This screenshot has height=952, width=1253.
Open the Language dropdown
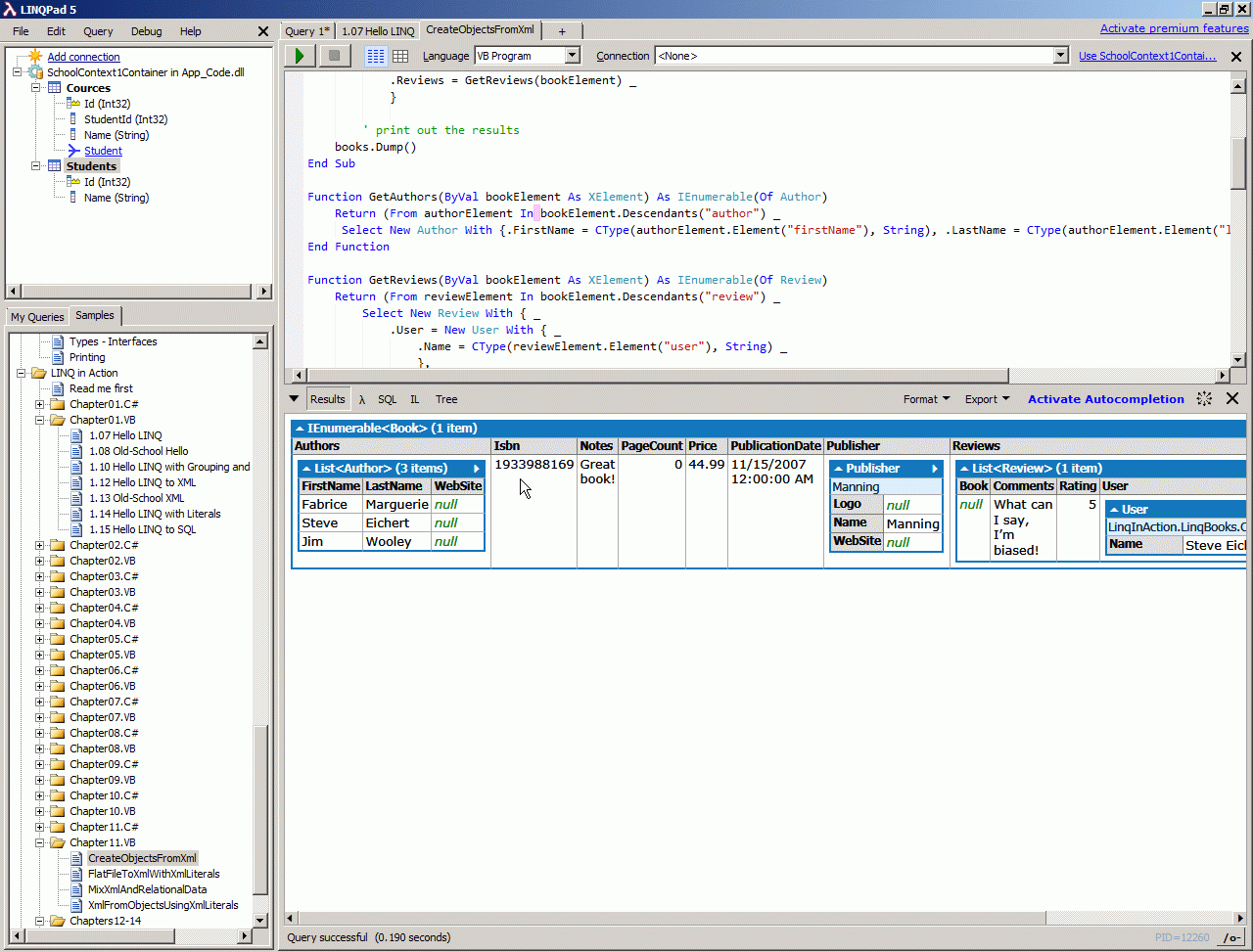point(573,56)
